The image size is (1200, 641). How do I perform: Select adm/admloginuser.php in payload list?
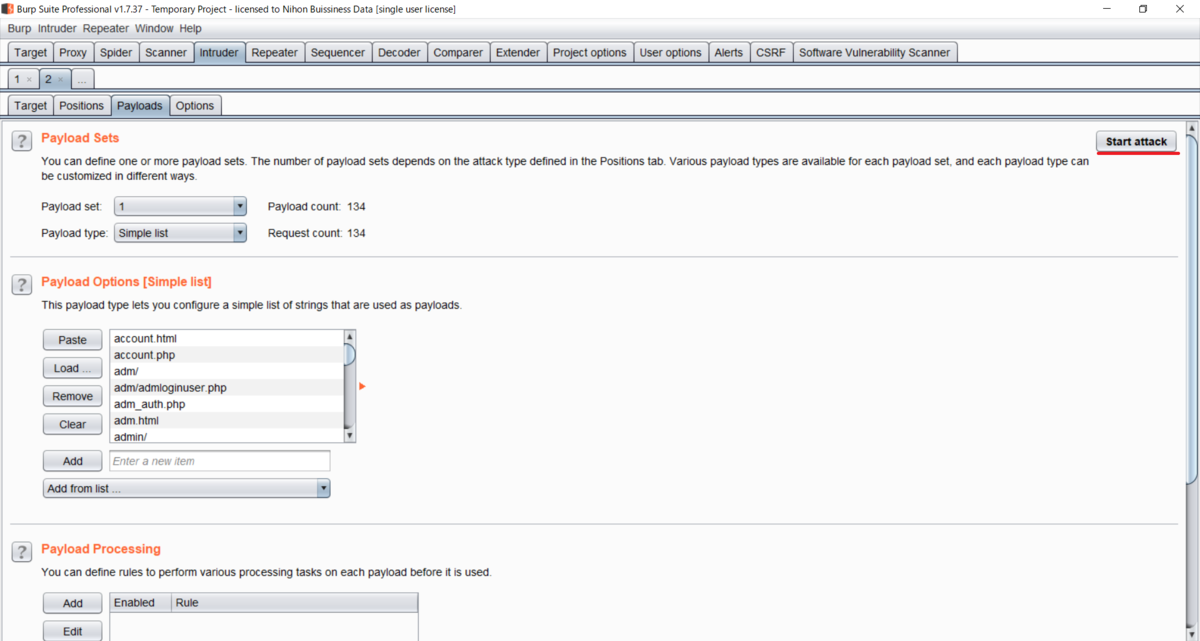coord(226,387)
